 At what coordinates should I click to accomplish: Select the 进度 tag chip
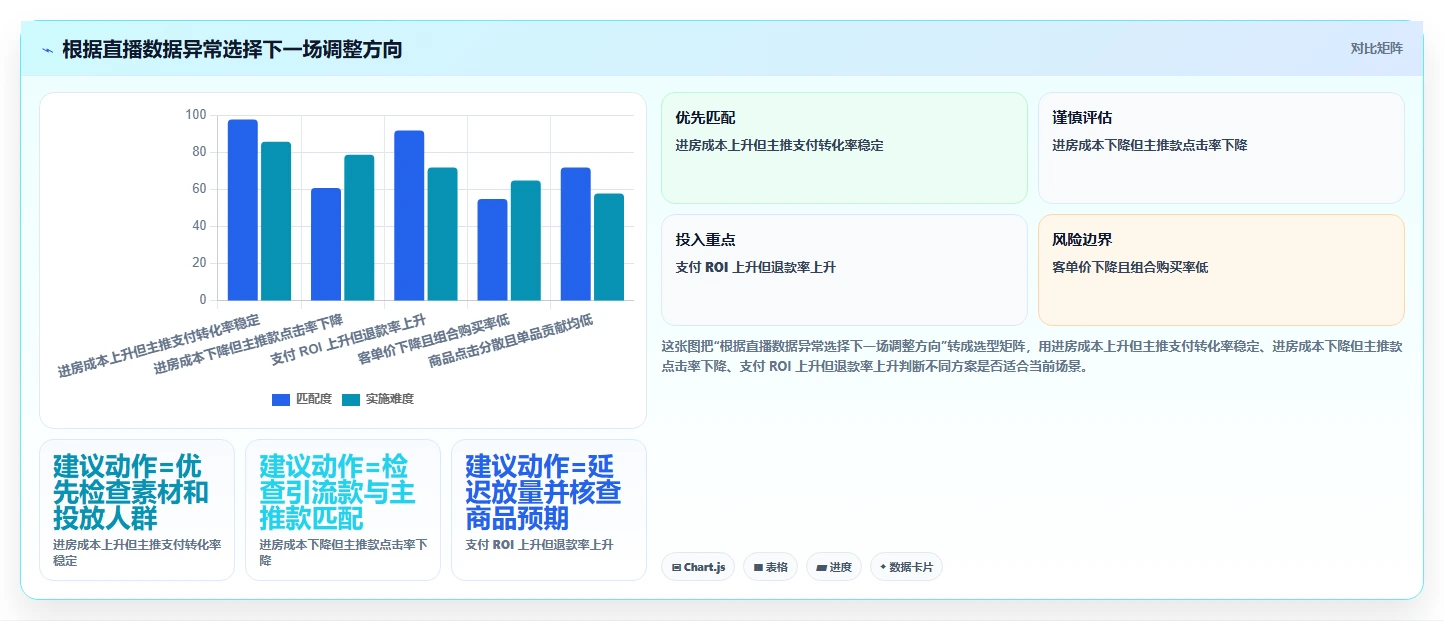coord(834,567)
